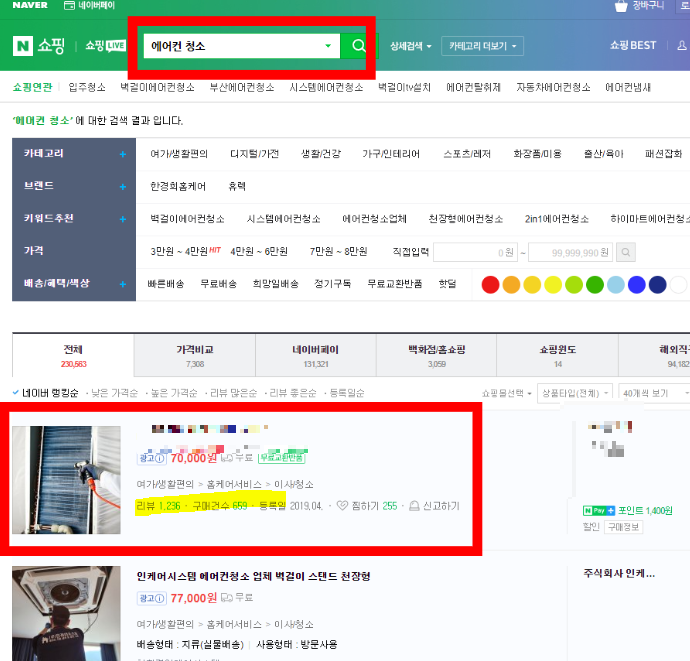Click the green search magnifier button
Image resolution: width=690 pixels, height=661 pixels.
click(358, 46)
